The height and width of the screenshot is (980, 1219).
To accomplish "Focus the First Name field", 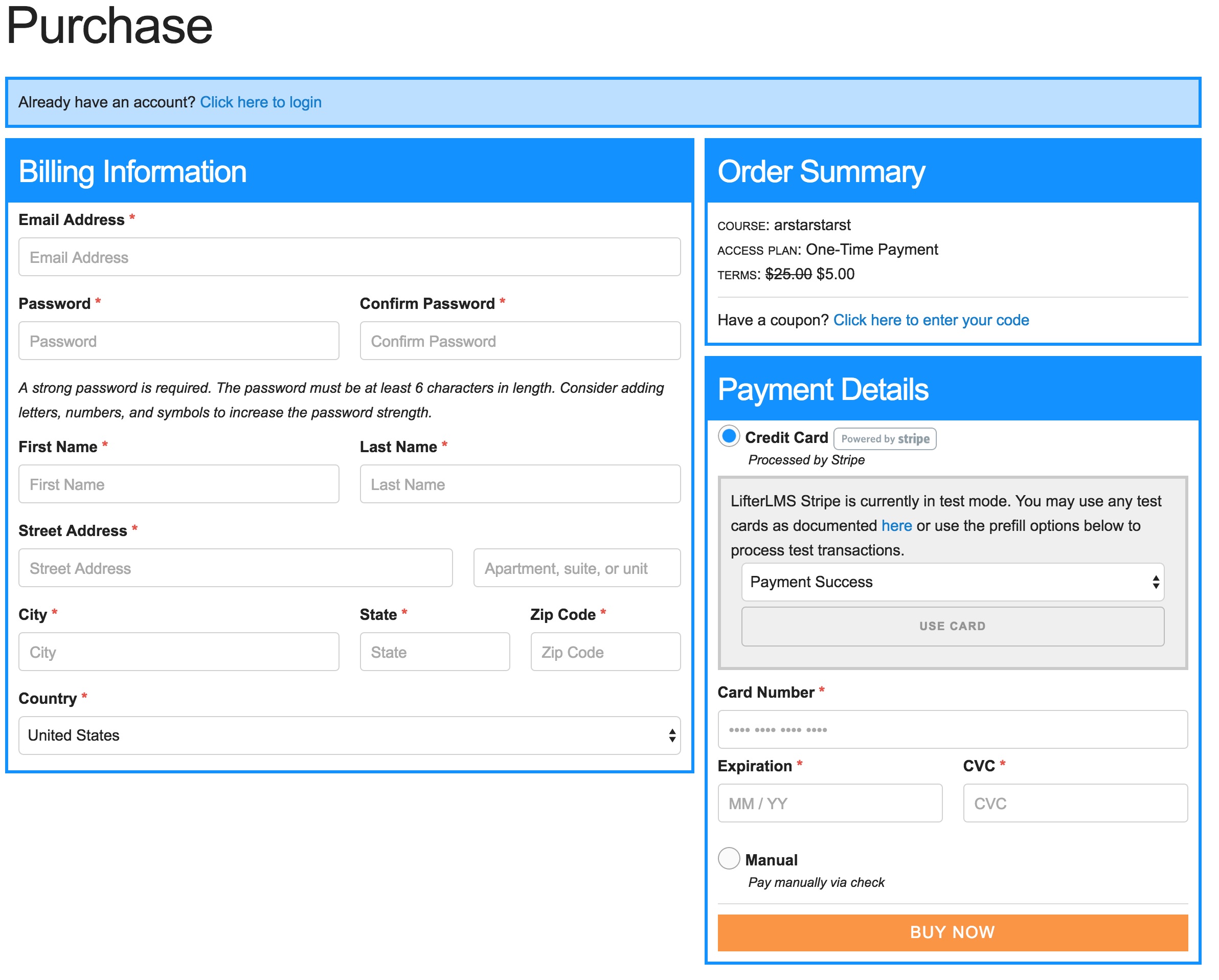I will pos(178,483).
